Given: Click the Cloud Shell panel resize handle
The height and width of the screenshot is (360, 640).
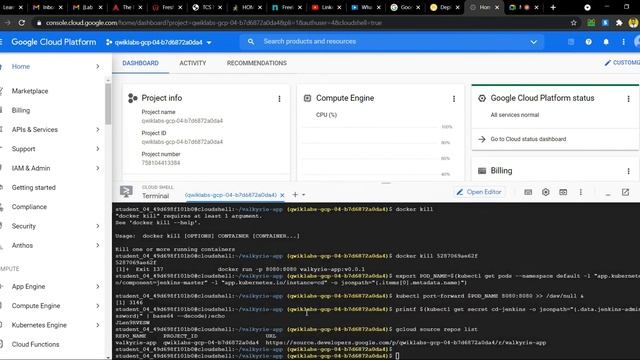Looking at the screenshot, I should click(x=386, y=183).
